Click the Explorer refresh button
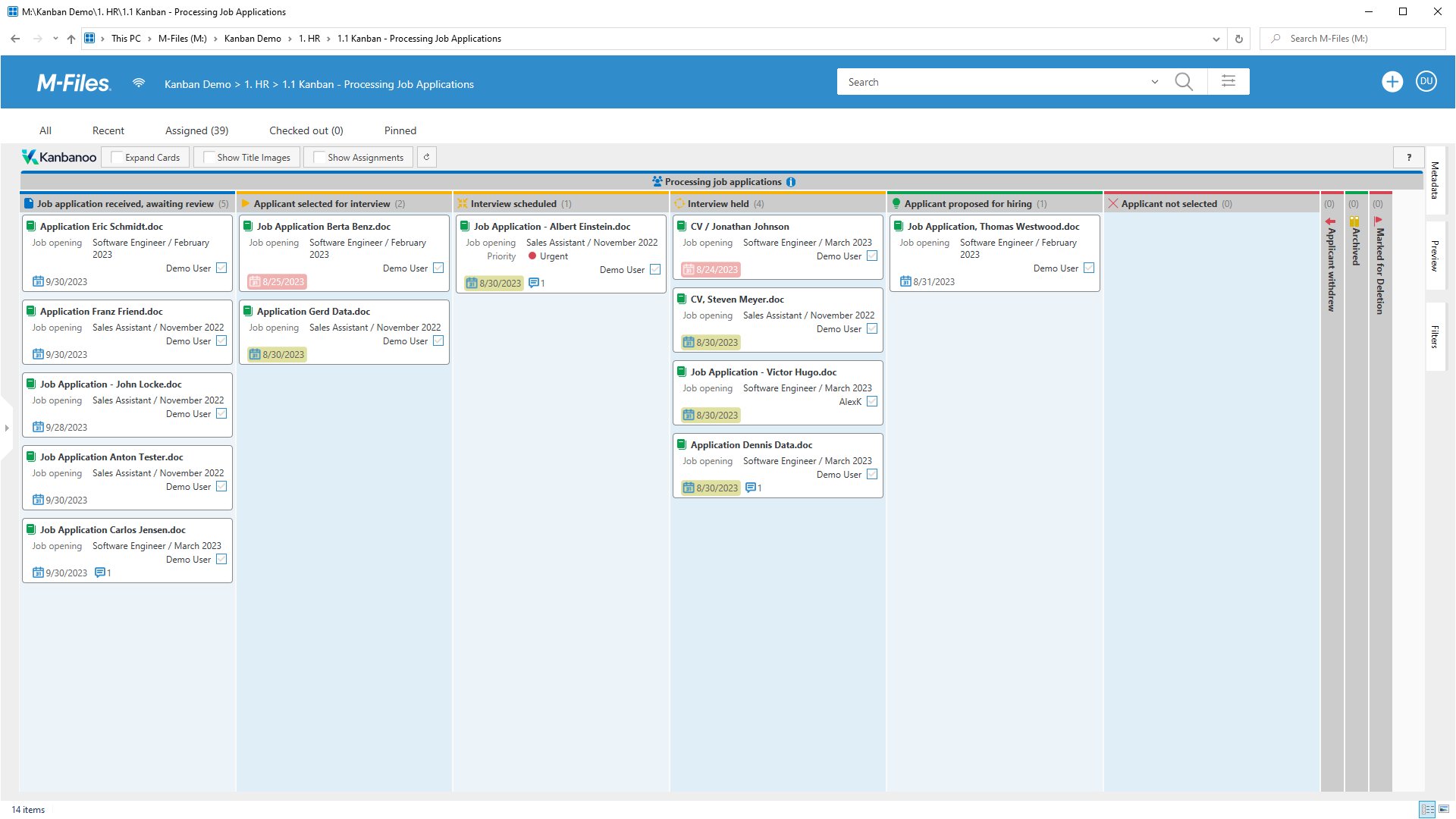Viewport: 1456px width, 819px height. coord(1239,39)
